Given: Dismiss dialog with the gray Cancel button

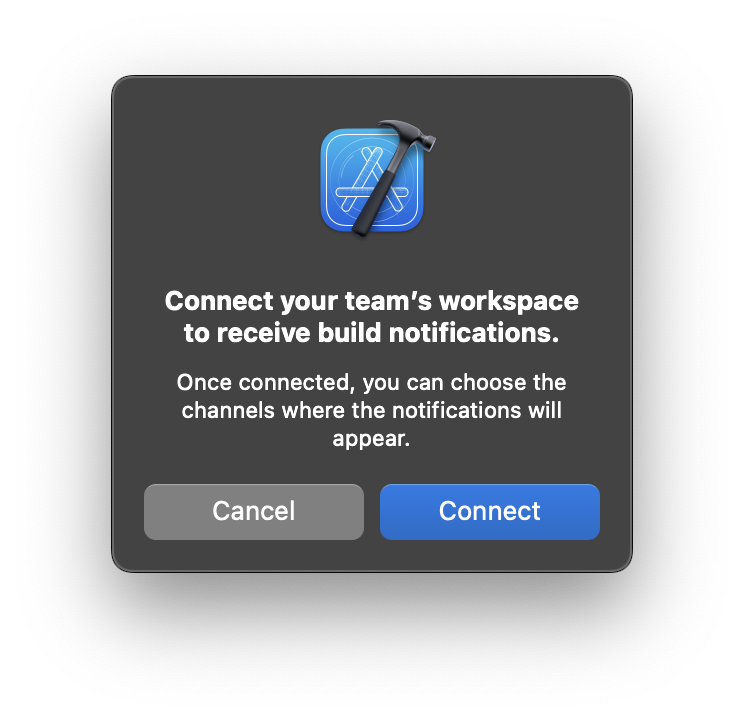Looking at the screenshot, I should pyautogui.click(x=254, y=512).
